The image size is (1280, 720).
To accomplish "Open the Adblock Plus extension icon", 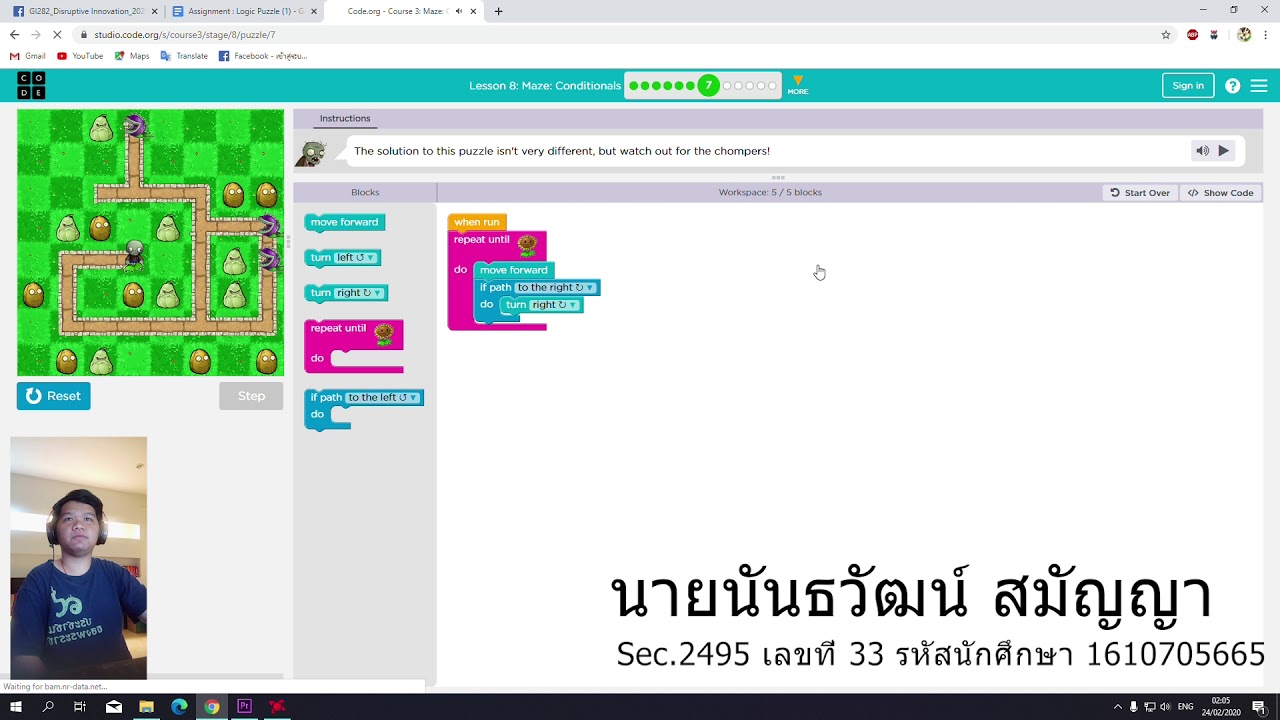I will 1192,34.
